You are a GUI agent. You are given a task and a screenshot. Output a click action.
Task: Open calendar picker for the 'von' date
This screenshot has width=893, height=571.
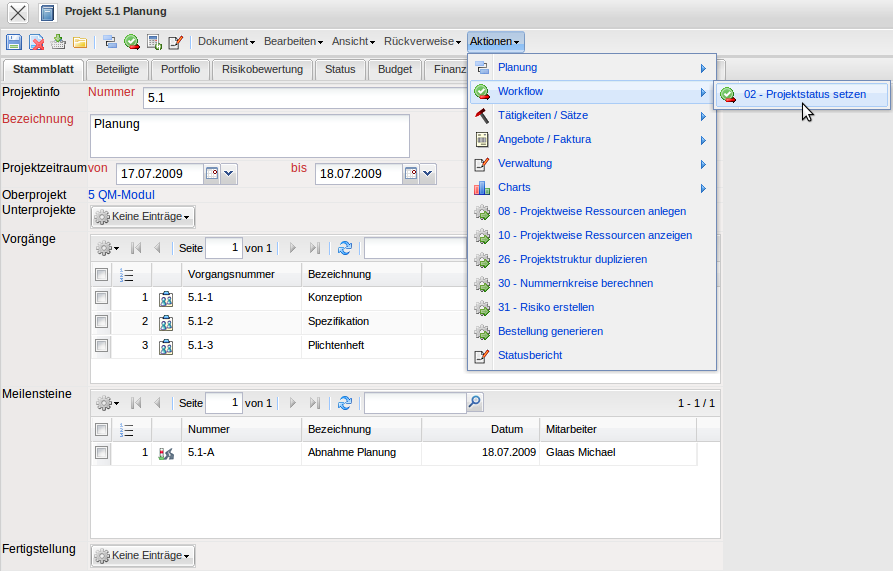point(212,174)
